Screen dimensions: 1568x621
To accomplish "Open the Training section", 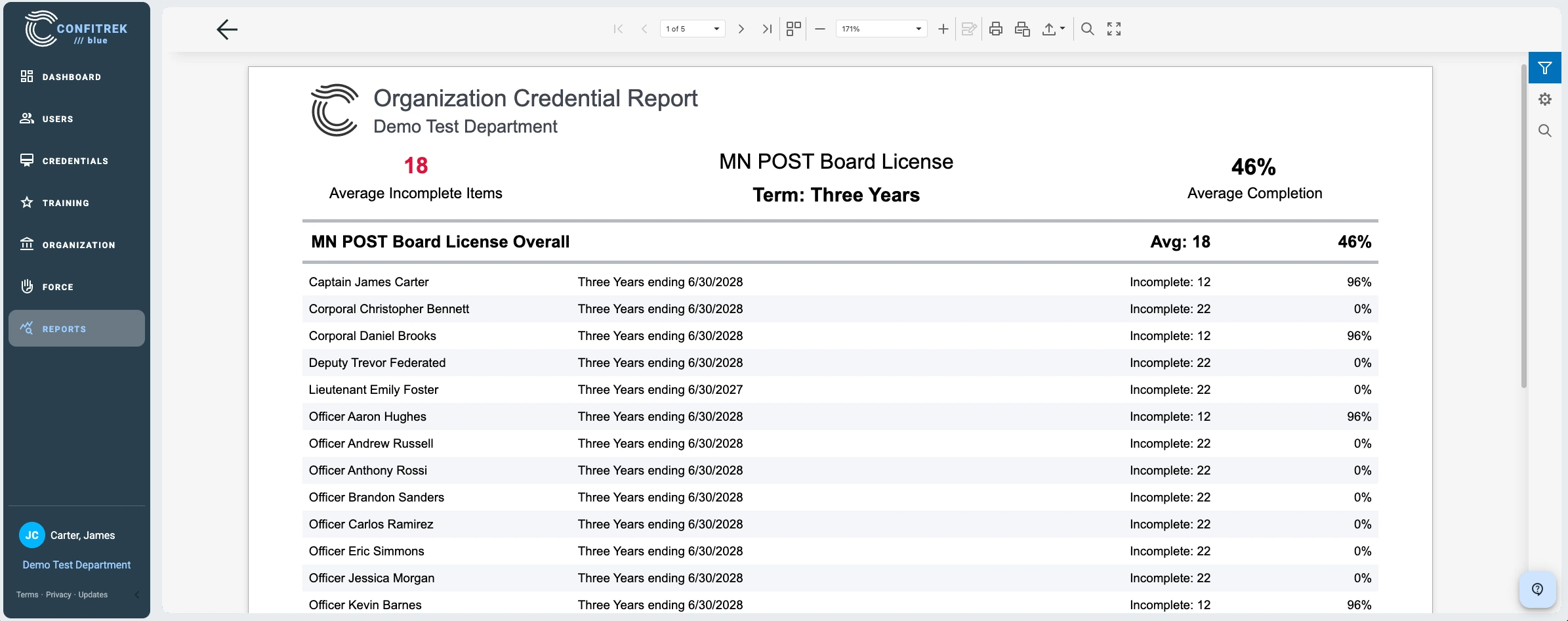I will (77, 203).
